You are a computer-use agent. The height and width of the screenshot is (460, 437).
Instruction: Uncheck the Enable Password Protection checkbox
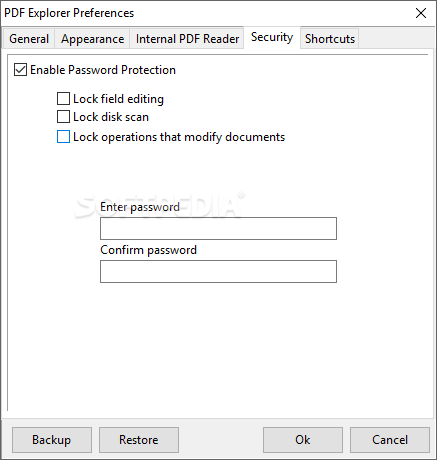20,70
